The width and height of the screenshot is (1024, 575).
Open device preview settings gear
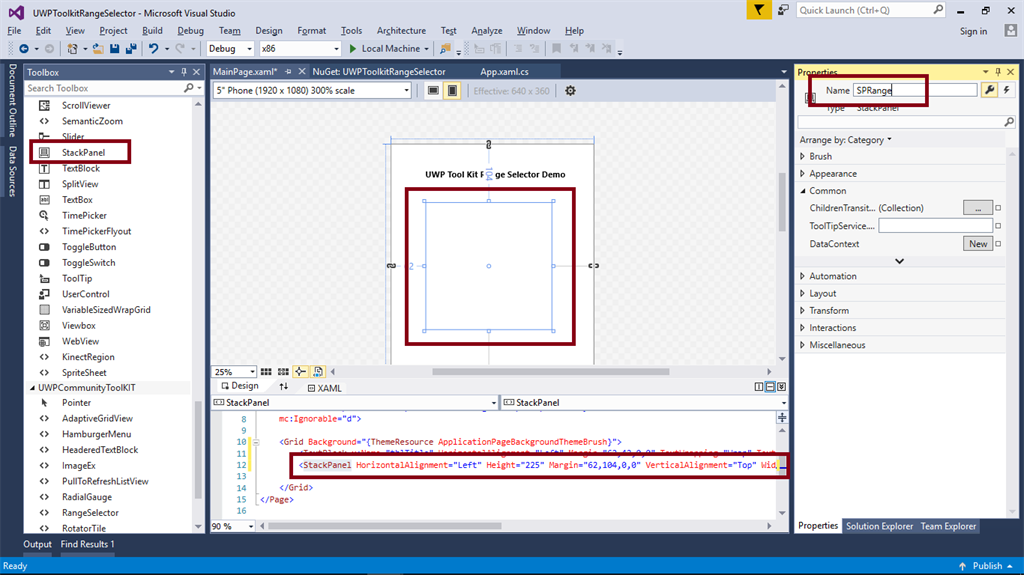(x=570, y=91)
